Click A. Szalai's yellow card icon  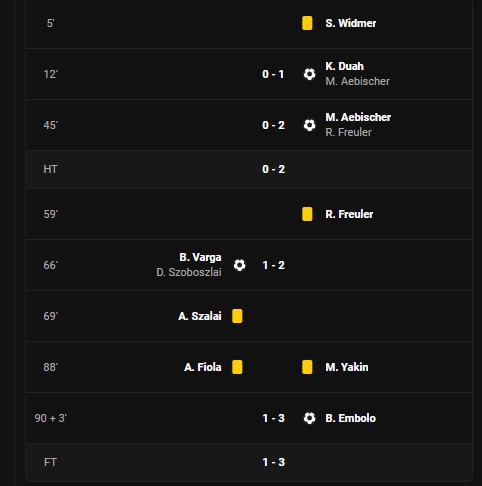pos(237,316)
